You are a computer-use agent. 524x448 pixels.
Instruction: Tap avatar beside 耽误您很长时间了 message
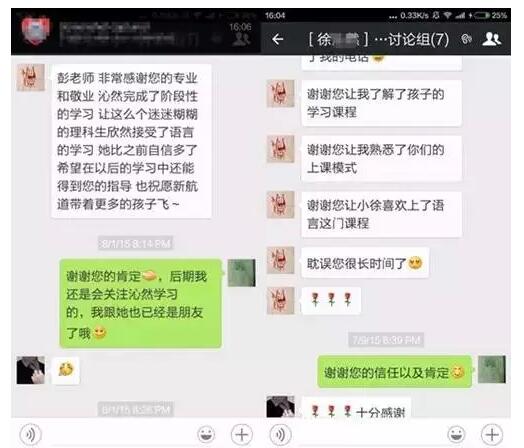coord(280,260)
